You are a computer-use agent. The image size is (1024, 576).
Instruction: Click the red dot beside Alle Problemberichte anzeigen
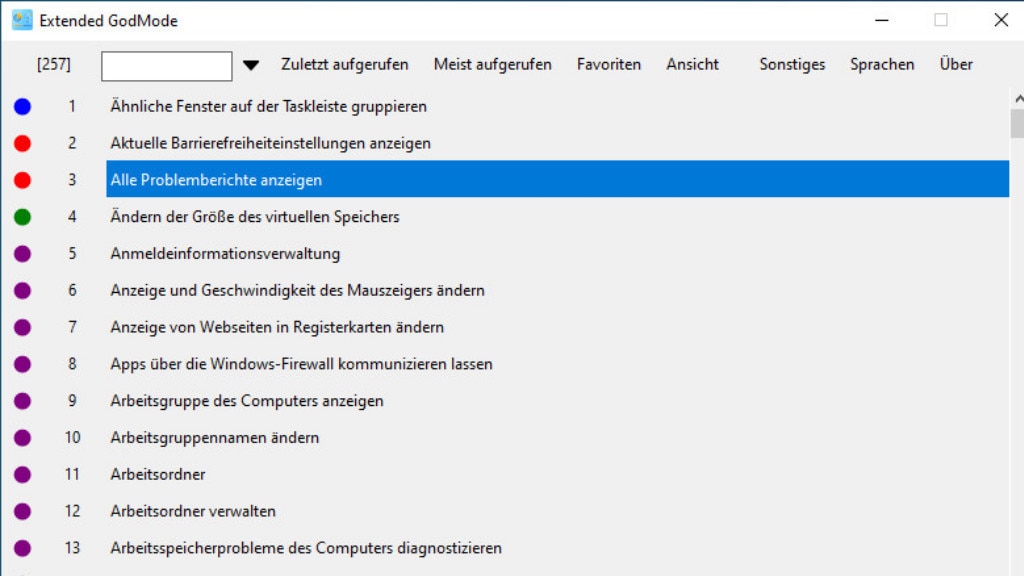[x=22, y=180]
